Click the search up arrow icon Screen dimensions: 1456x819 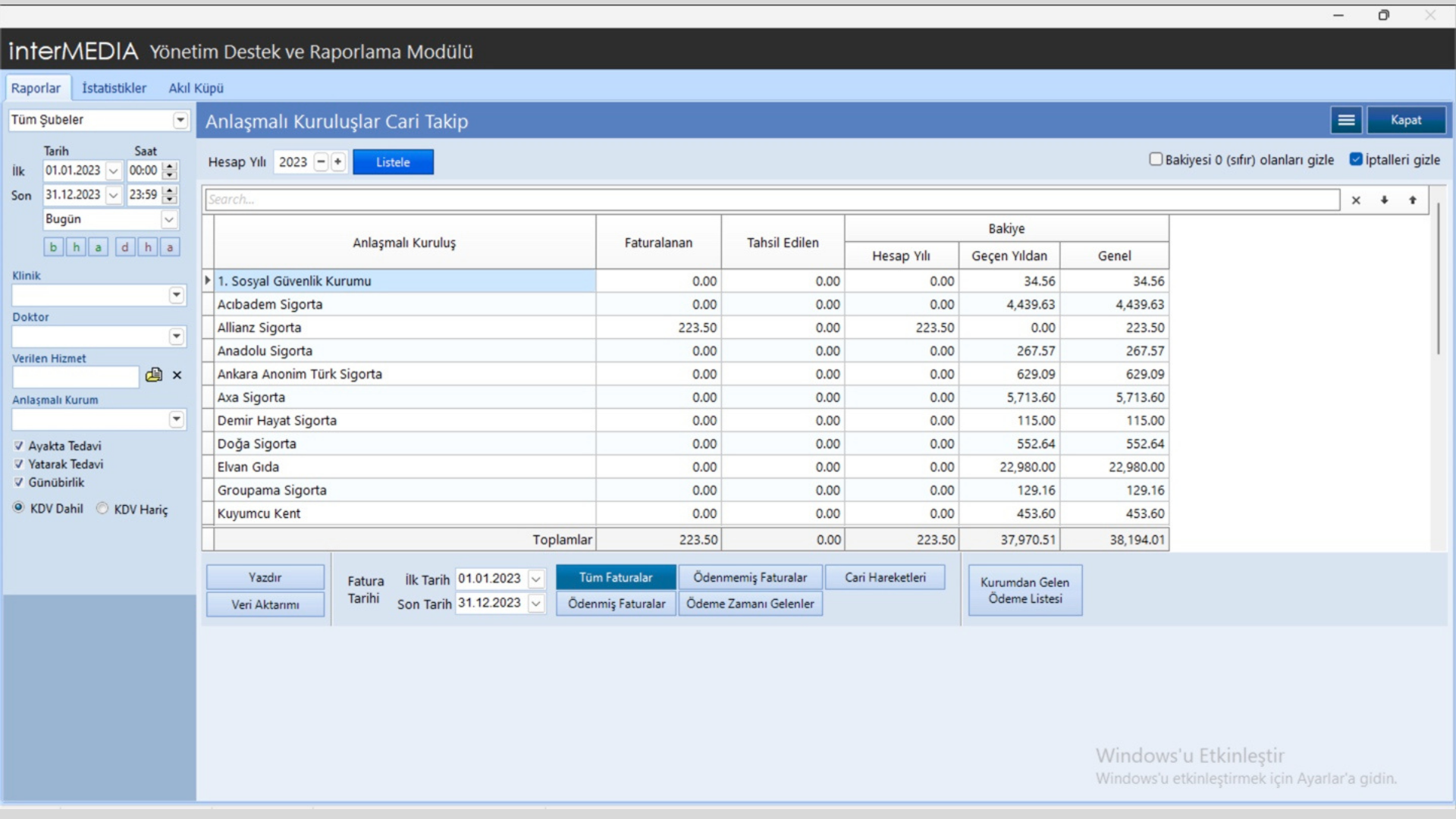click(1412, 200)
